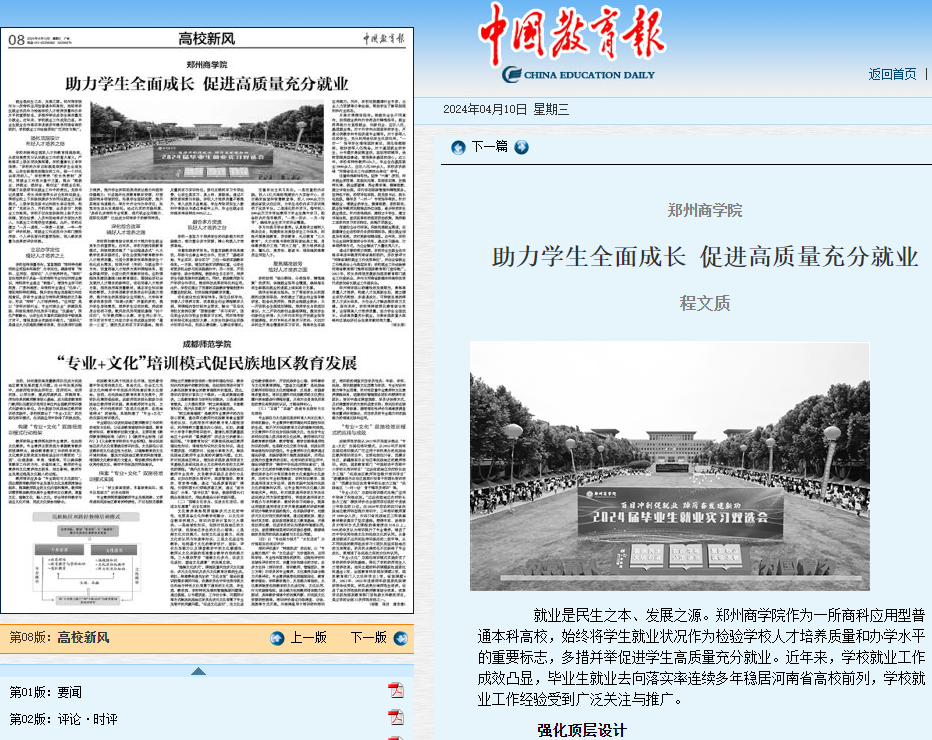Open the 第01版：要闻 page entry

pyautogui.click(x=49, y=691)
